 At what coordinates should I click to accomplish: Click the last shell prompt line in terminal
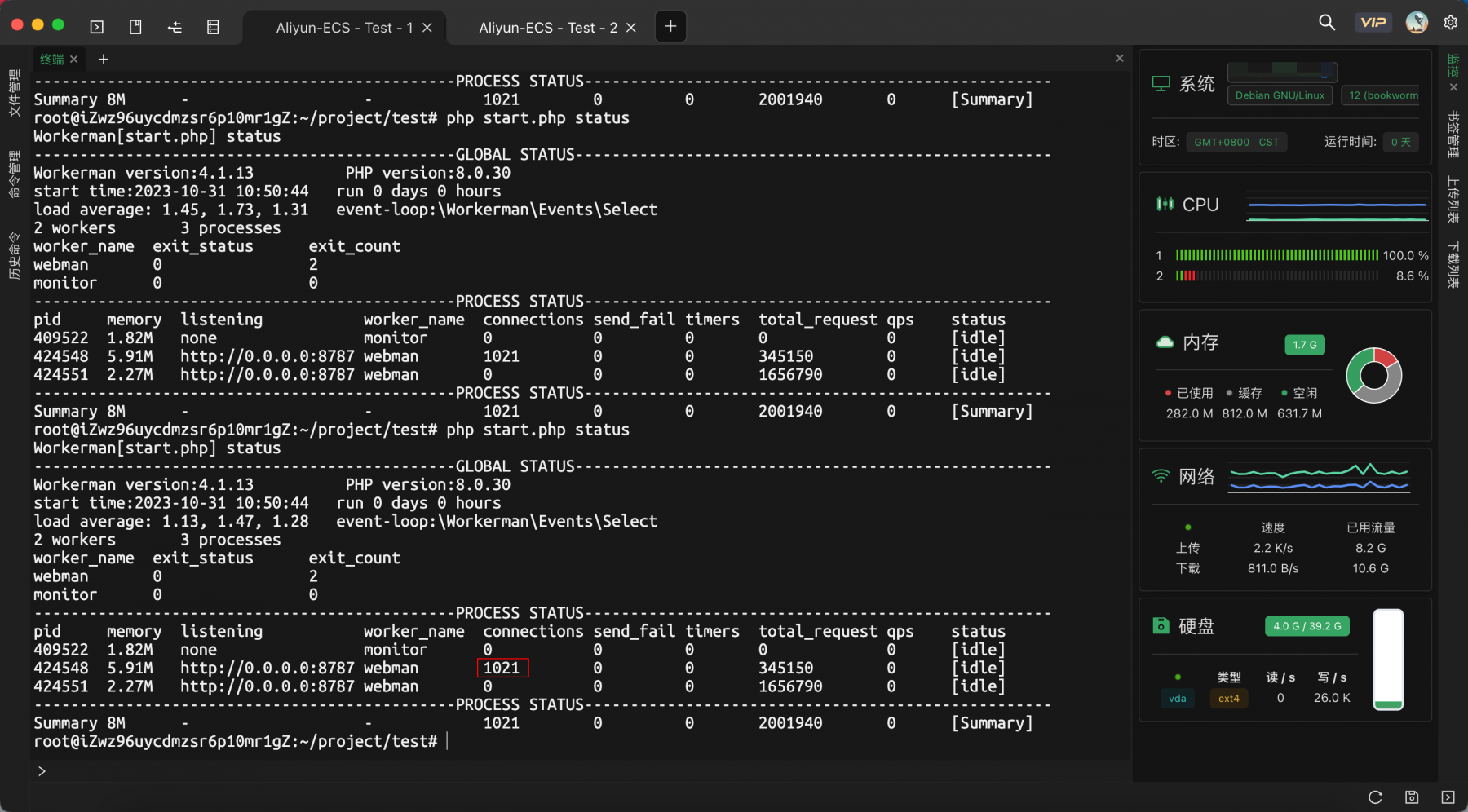pyautogui.click(x=240, y=741)
